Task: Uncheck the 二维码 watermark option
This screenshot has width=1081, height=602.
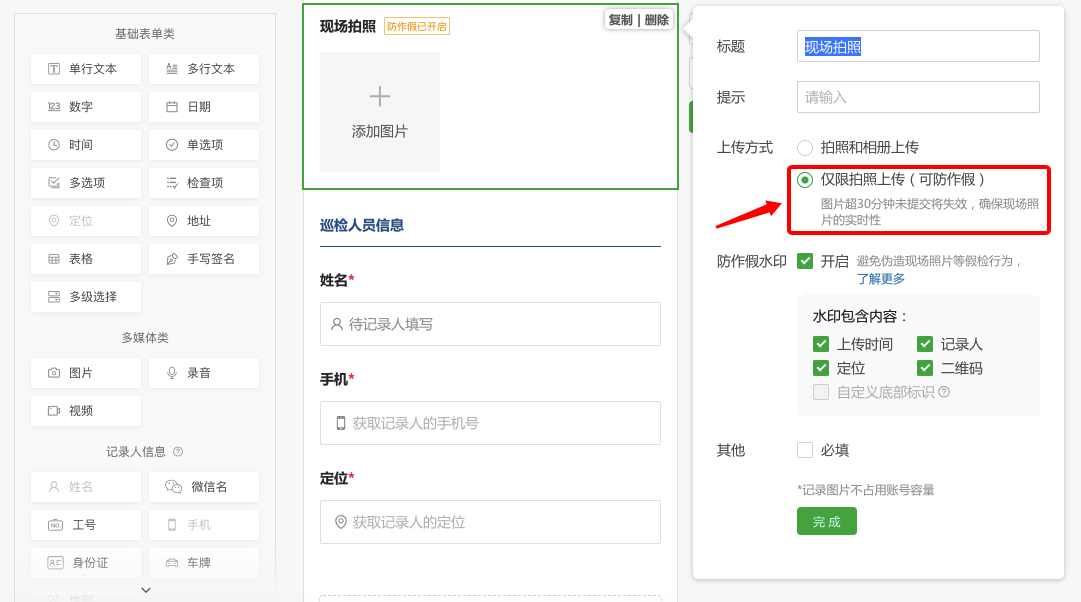Action: pyautogui.click(x=925, y=368)
